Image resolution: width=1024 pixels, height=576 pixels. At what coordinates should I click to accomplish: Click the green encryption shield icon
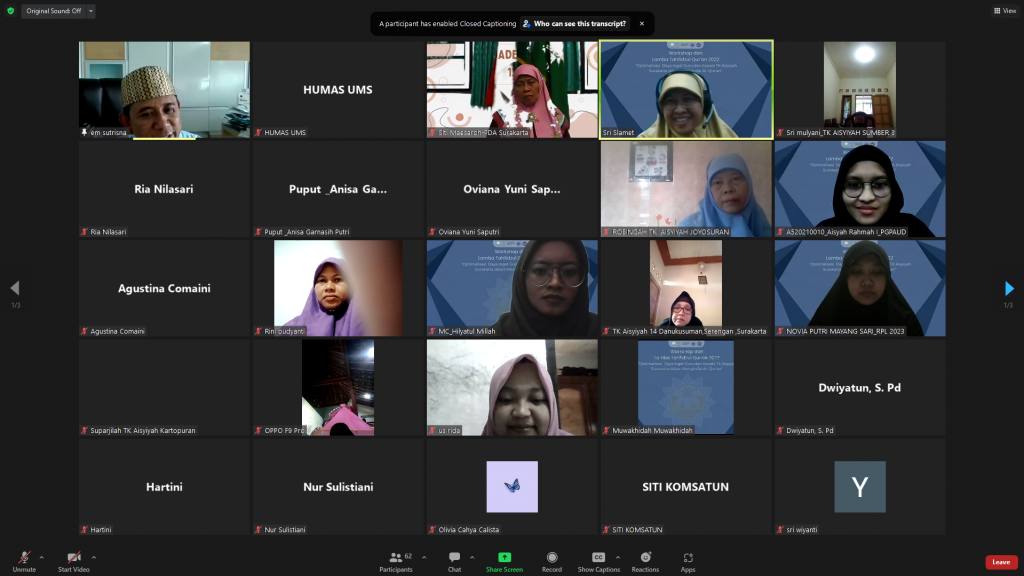11,11
